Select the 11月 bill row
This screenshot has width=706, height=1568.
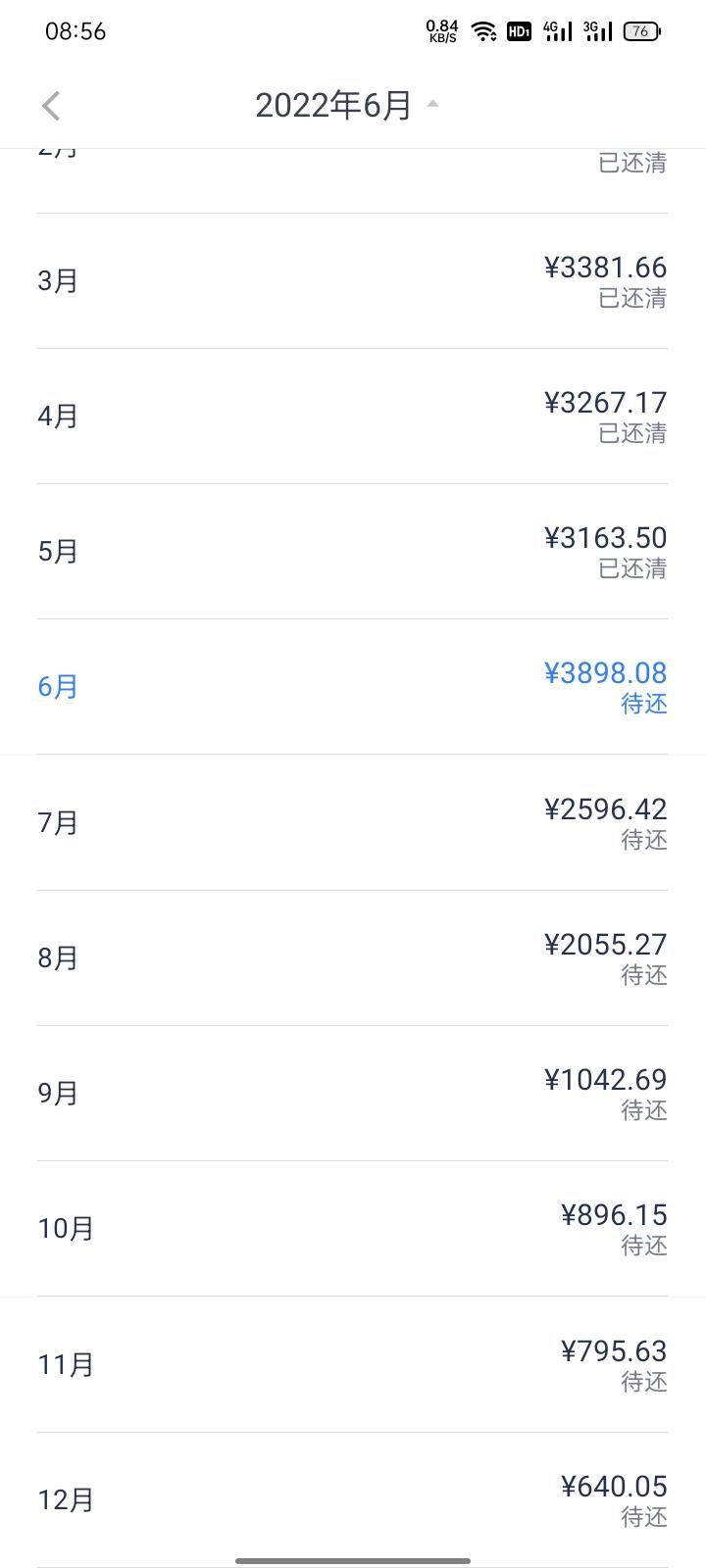pos(353,1364)
